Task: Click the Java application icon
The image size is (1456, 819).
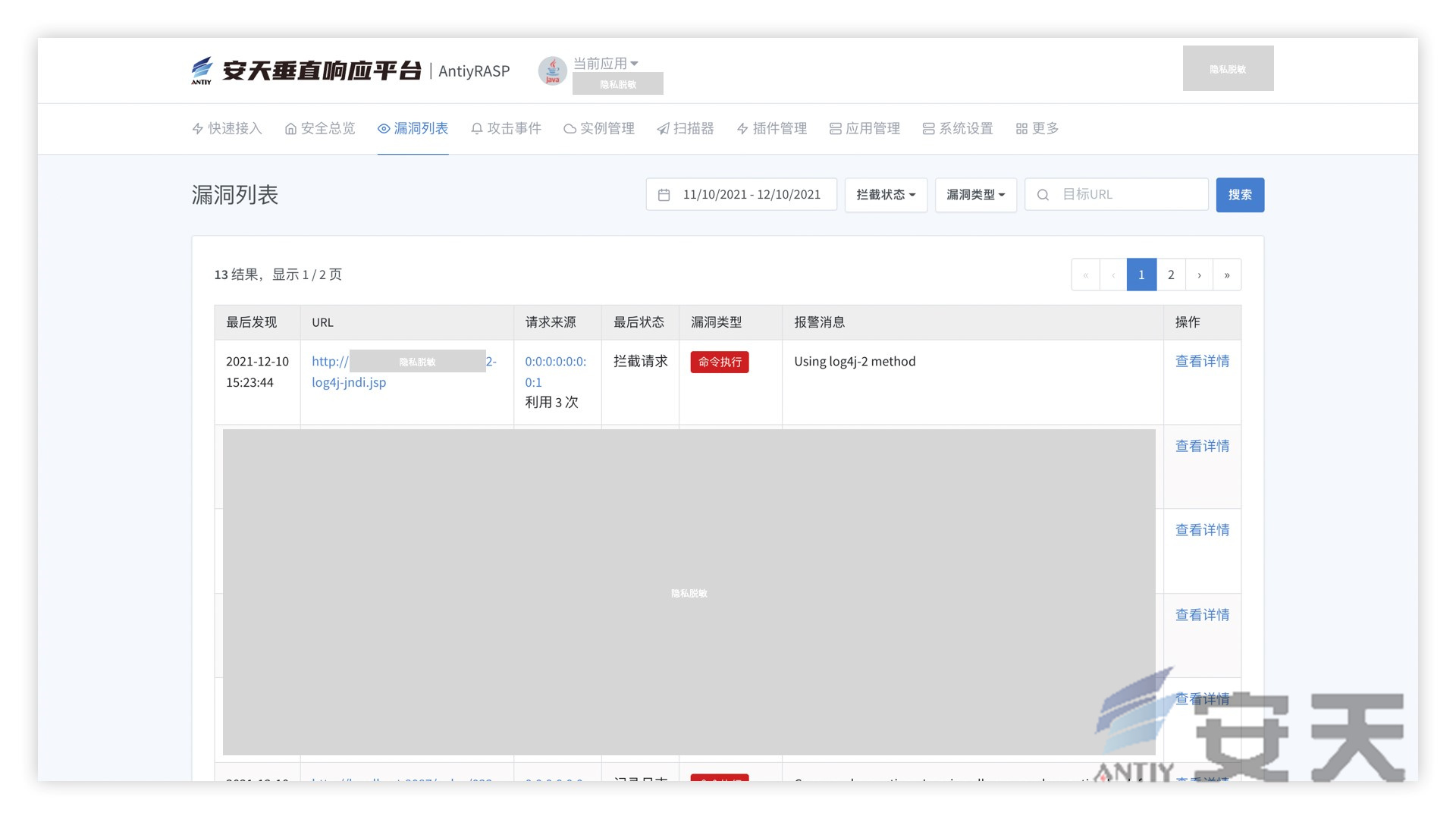Action: point(552,71)
